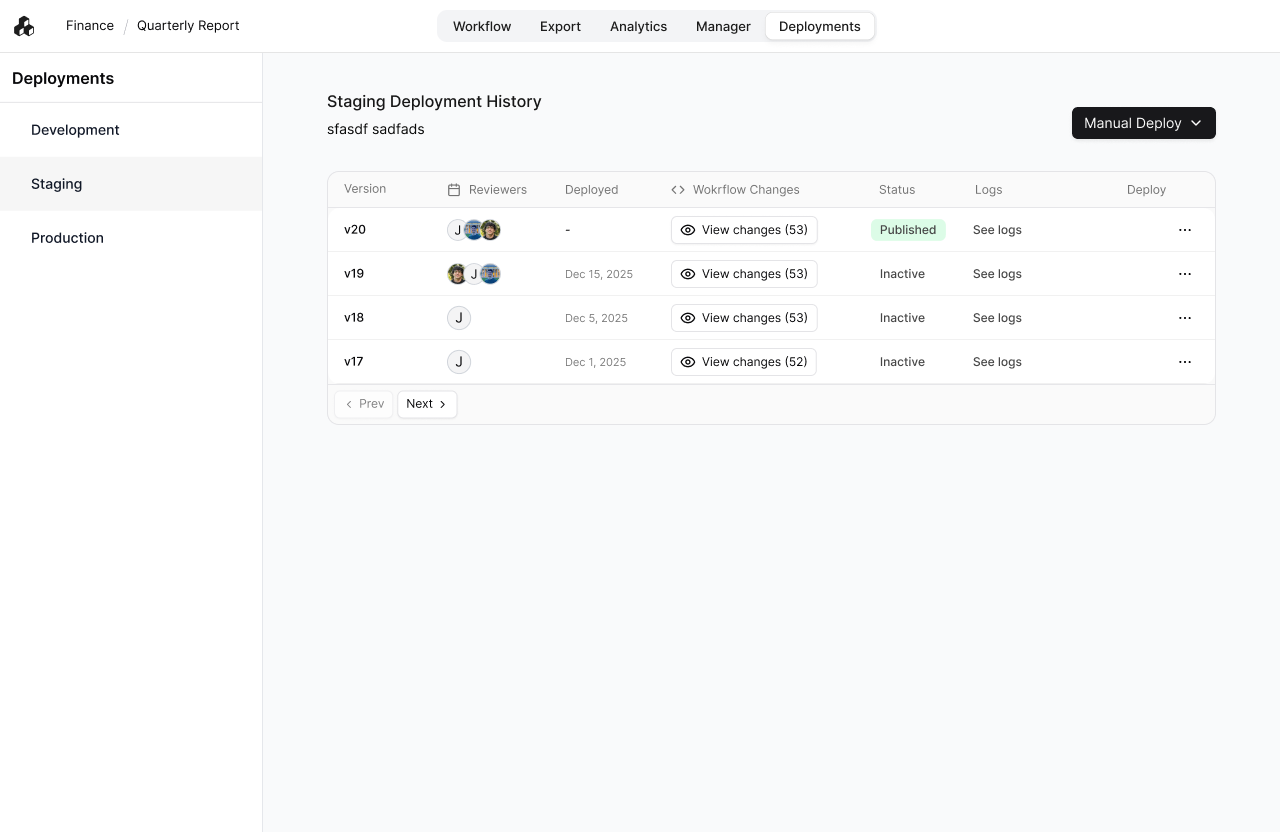The height and width of the screenshot is (832, 1280).
Task: Click version v18 cell
Action: click(x=354, y=318)
